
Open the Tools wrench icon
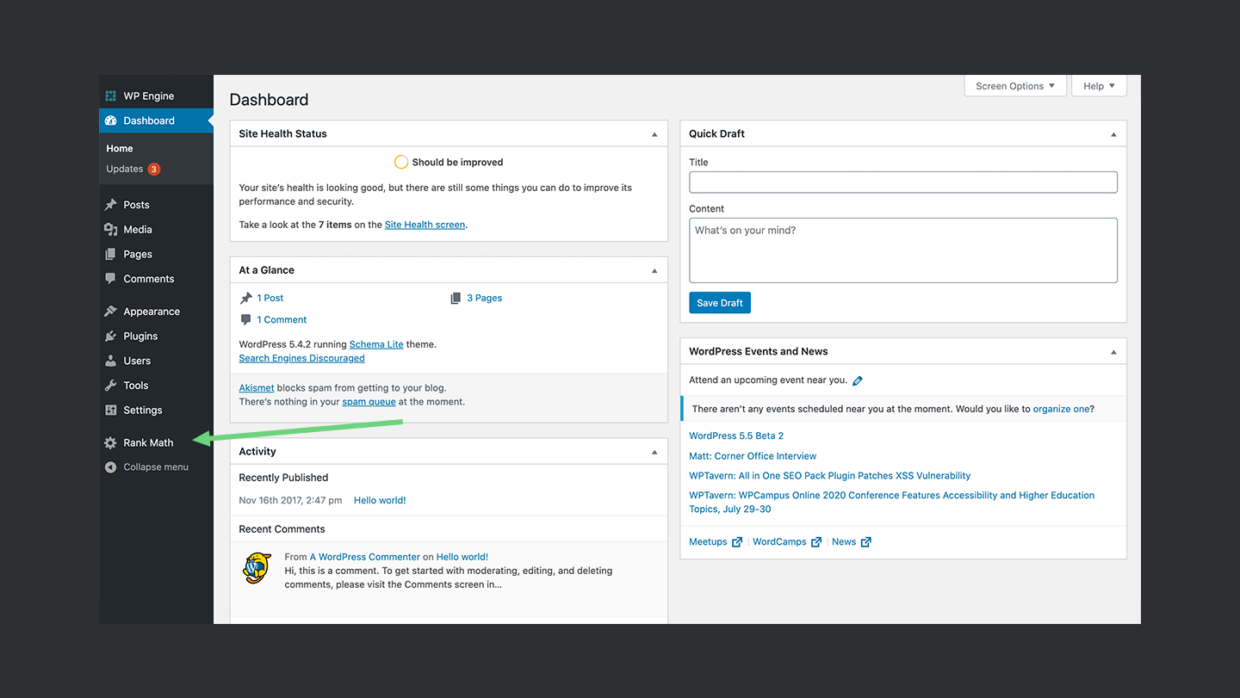point(109,385)
